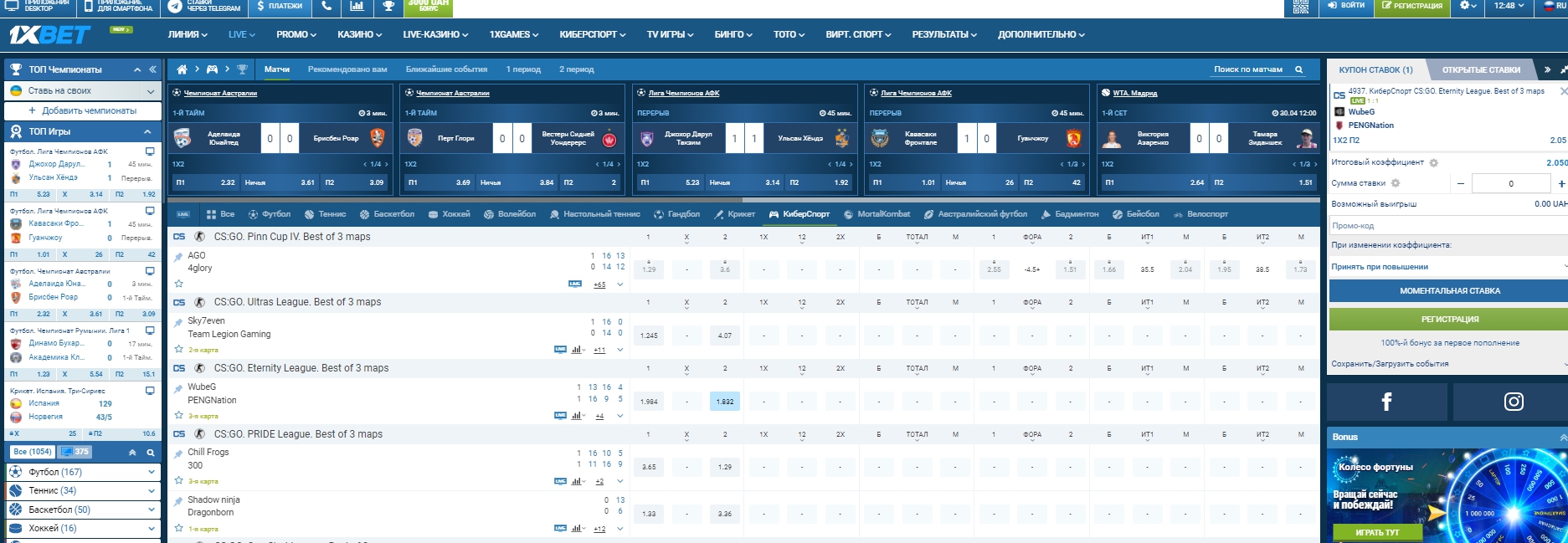Open the КАЗИНО dropdown menu
Viewport: 1568px width, 543px height.
tap(359, 34)
